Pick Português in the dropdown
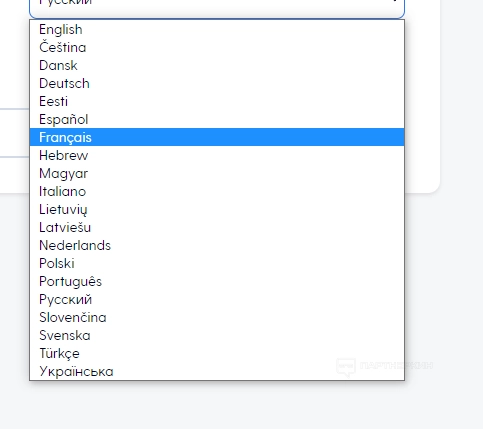Image resolution: width=483 pixels, height=429 pixels. pyautogui.click(x=217, y=281)
